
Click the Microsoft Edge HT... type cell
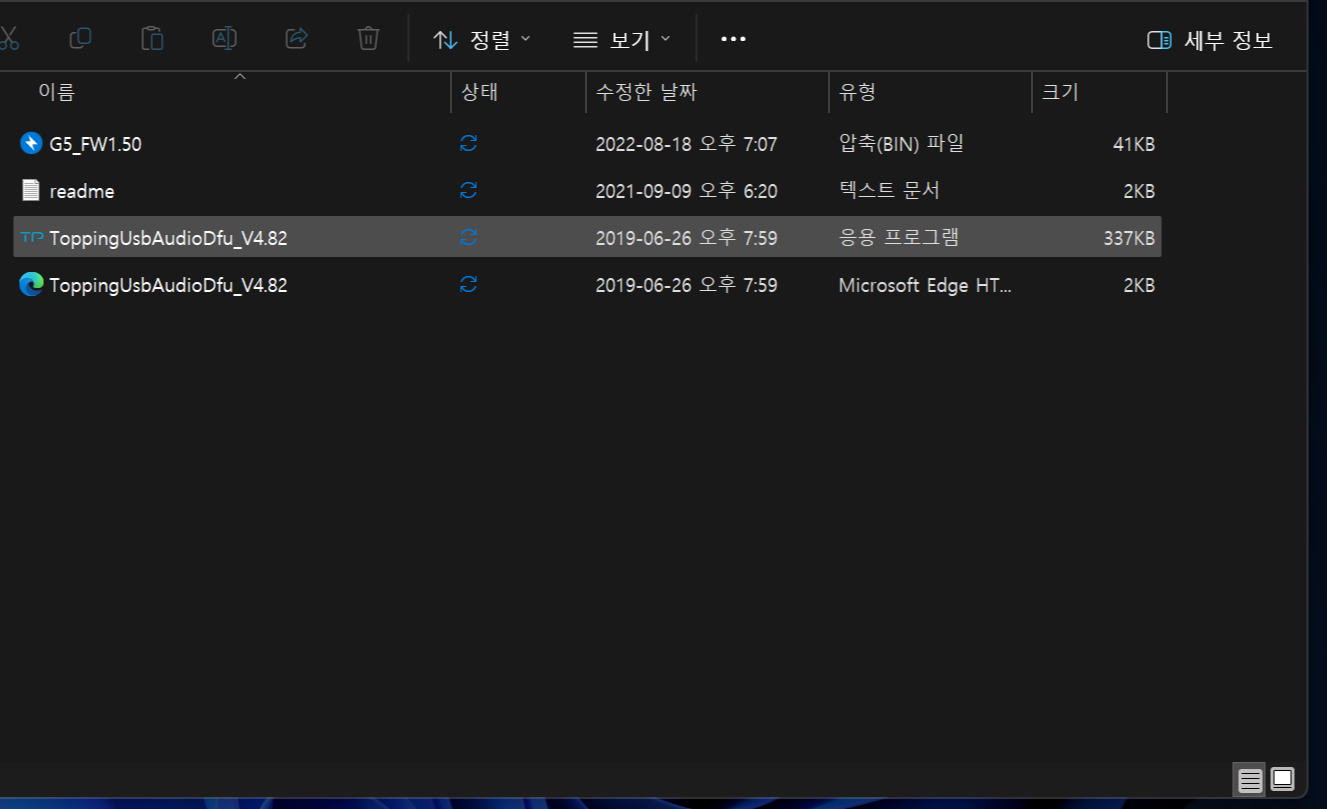click(925, 285)
